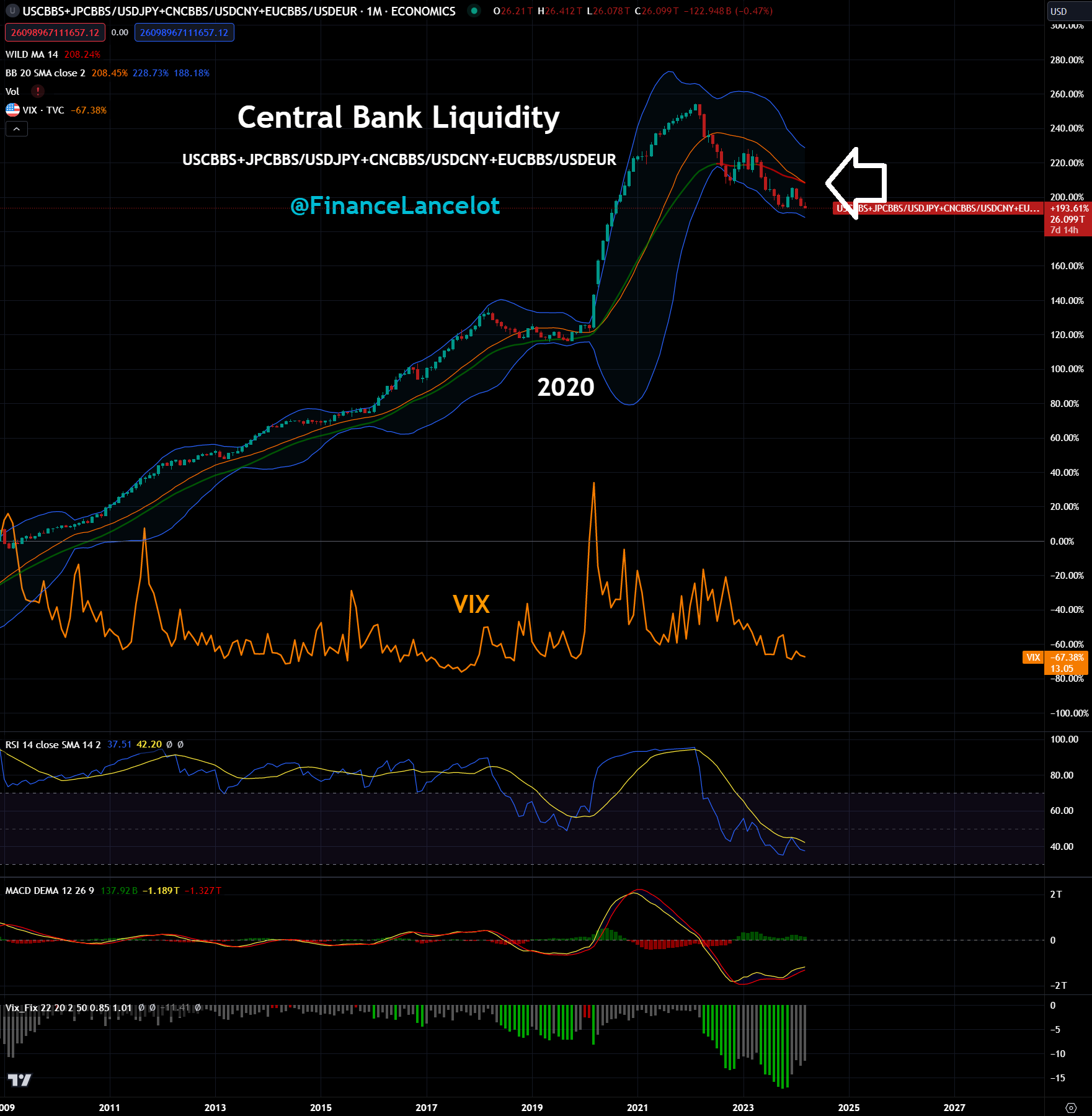Select the BB 20 SMA close 2 legend
This screenshot has width=1092, height=1116.
click(x=45, y=73)
